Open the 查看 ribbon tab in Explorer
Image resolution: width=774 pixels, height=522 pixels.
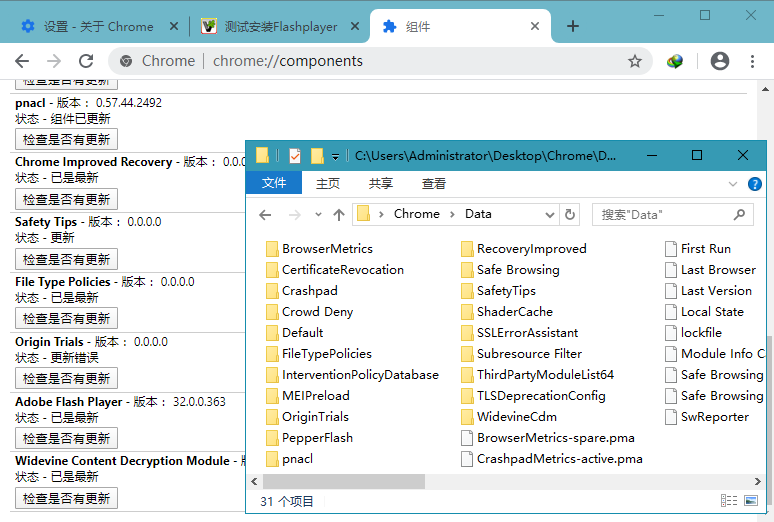[434, 184]
